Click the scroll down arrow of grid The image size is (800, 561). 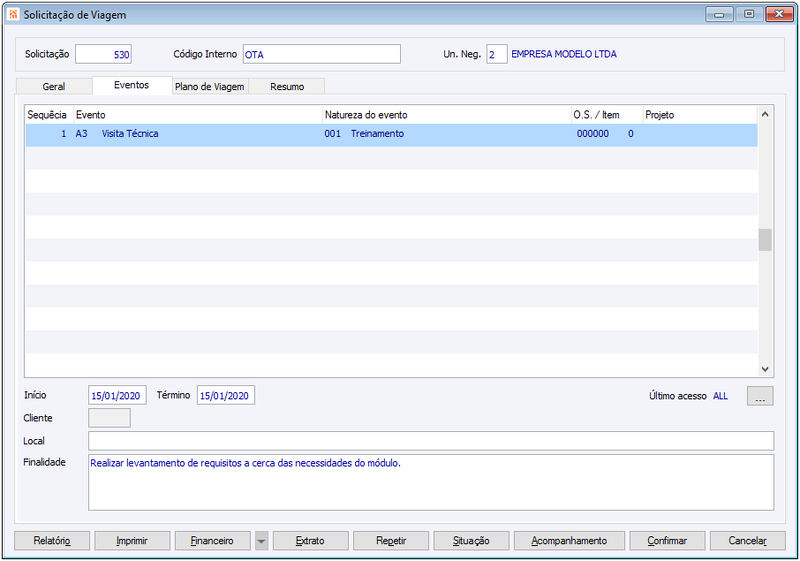point(765,369)
